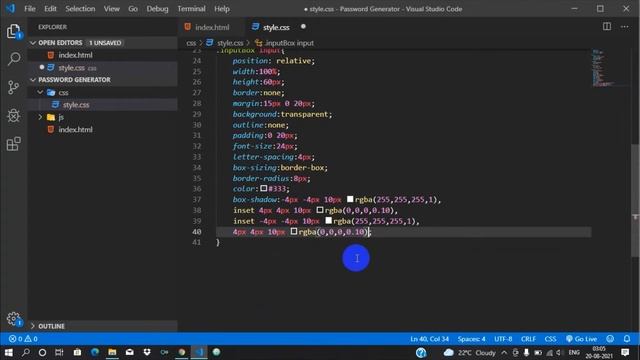Change encoding via UTF-8 status item

pos(503,339)
